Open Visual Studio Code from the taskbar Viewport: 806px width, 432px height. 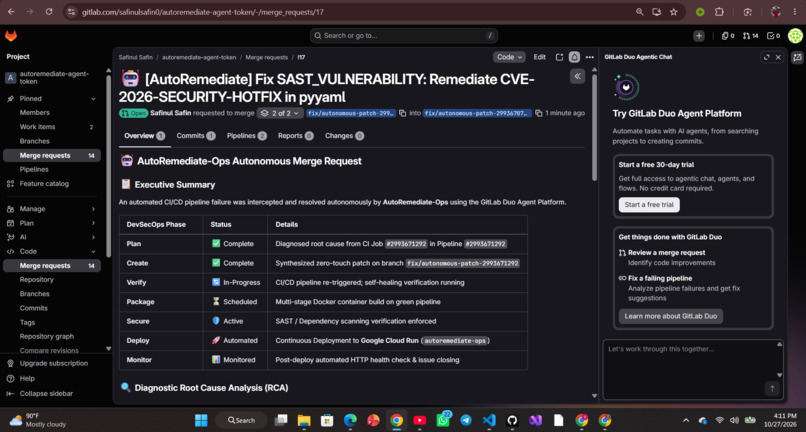[x=489, y=420]
